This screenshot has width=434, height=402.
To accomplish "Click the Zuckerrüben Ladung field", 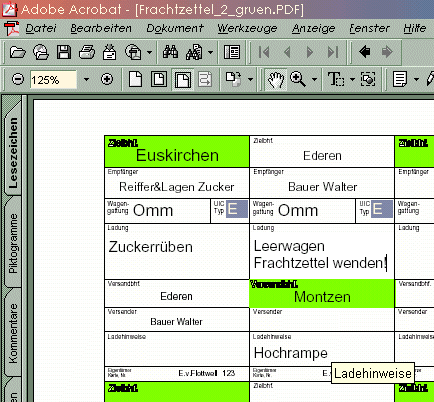I will (177, 252).
